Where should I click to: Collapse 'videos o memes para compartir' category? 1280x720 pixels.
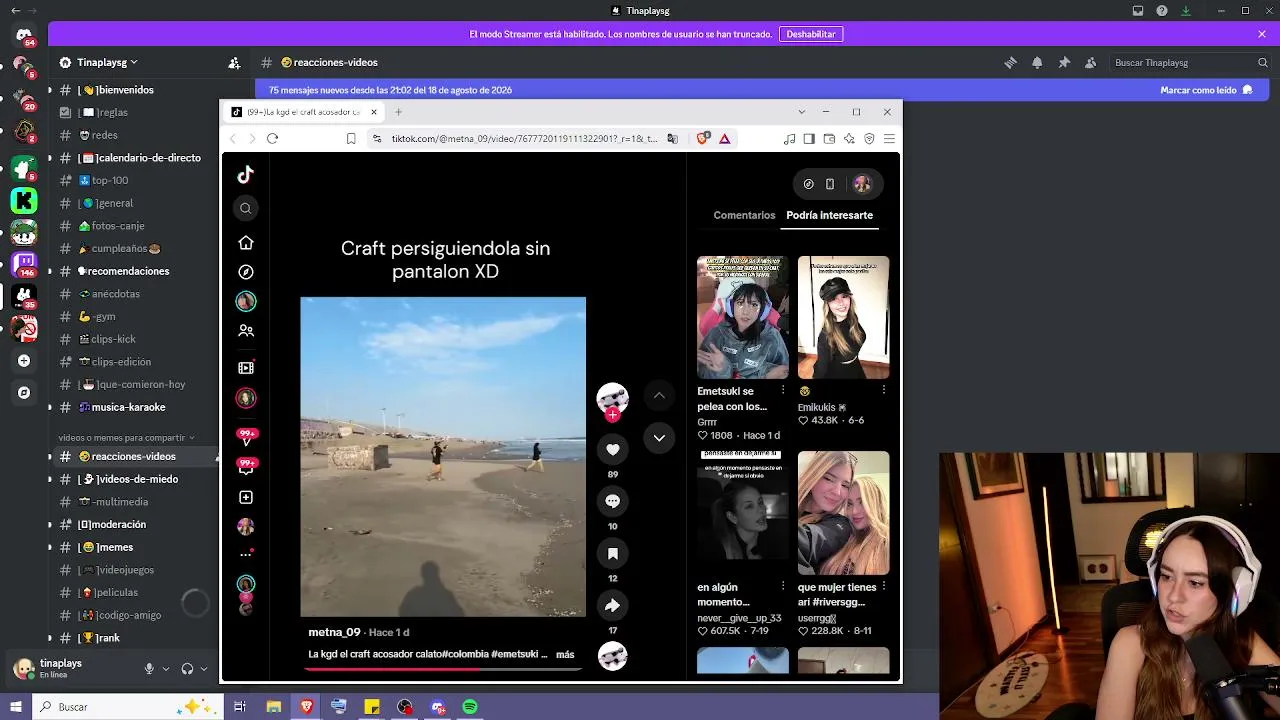click(x=126, y=437)
